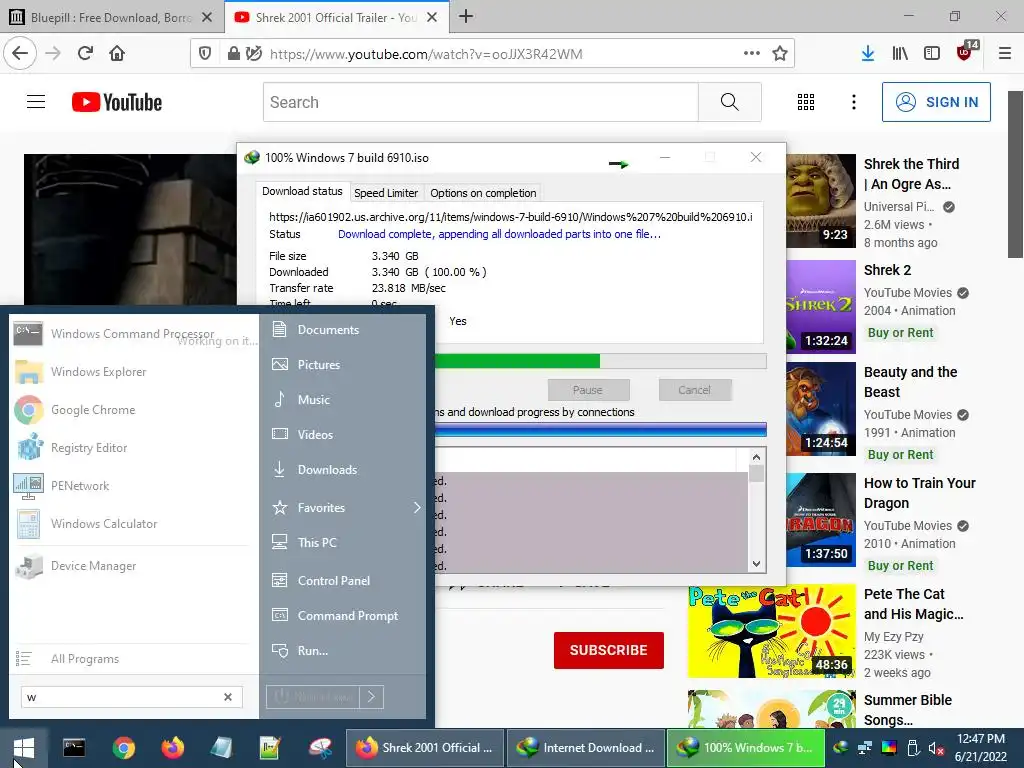Screen dimensions: 1024x768
Task: Go back with the browser back arrow
Action: point(20,53)
